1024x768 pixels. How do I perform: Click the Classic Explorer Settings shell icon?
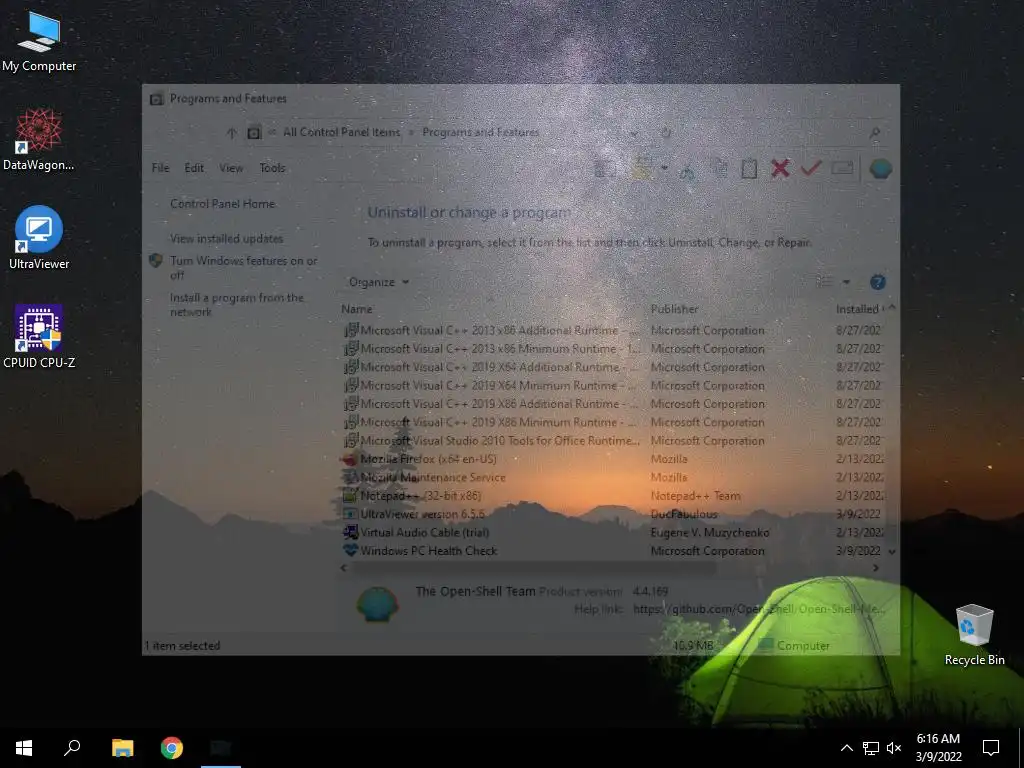[880, 168]
